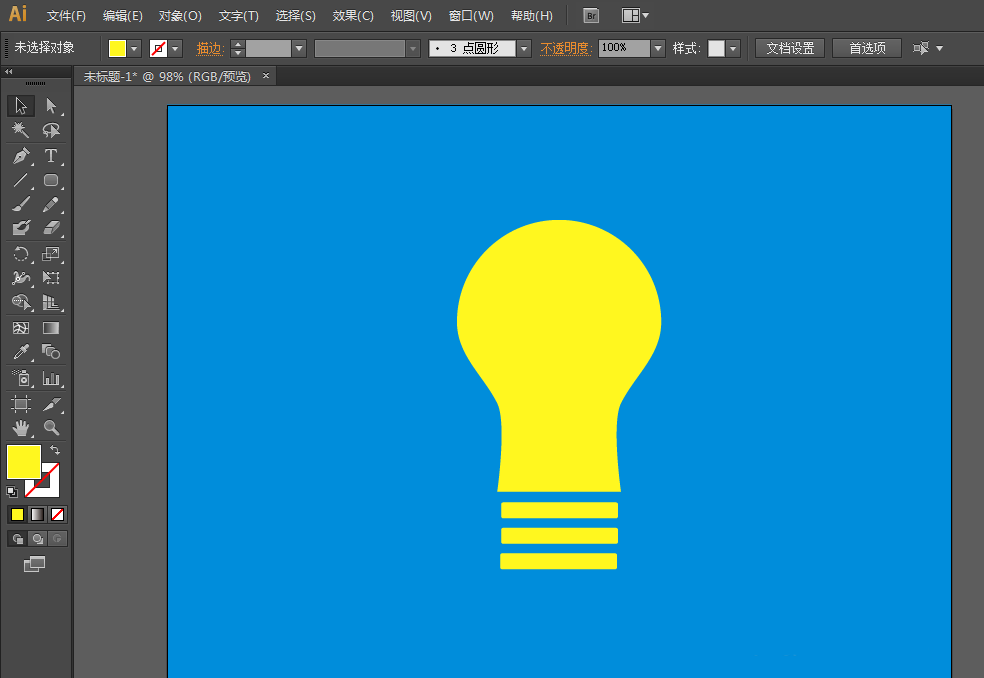Pick the Hand tool
Screen dimensions: 984x678
pyautogui.click(x=21, y=428)
